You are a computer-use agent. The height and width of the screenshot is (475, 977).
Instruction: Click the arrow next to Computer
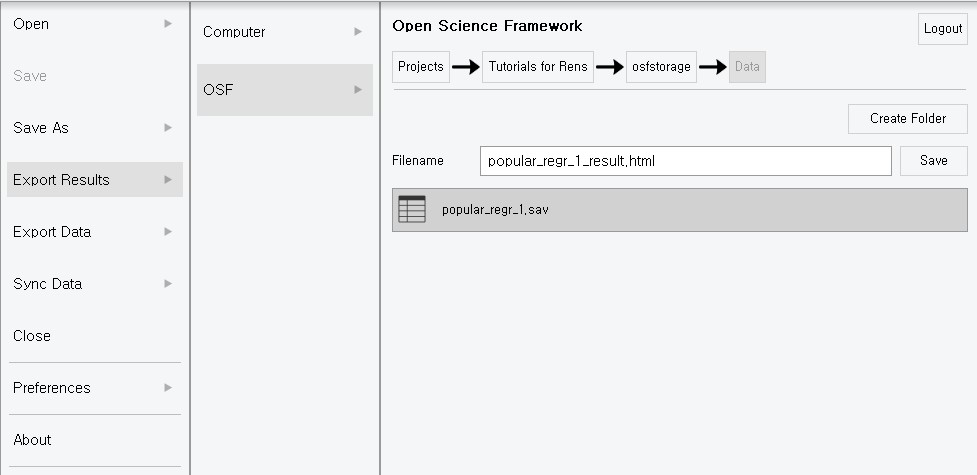click(x=358, y=32)
